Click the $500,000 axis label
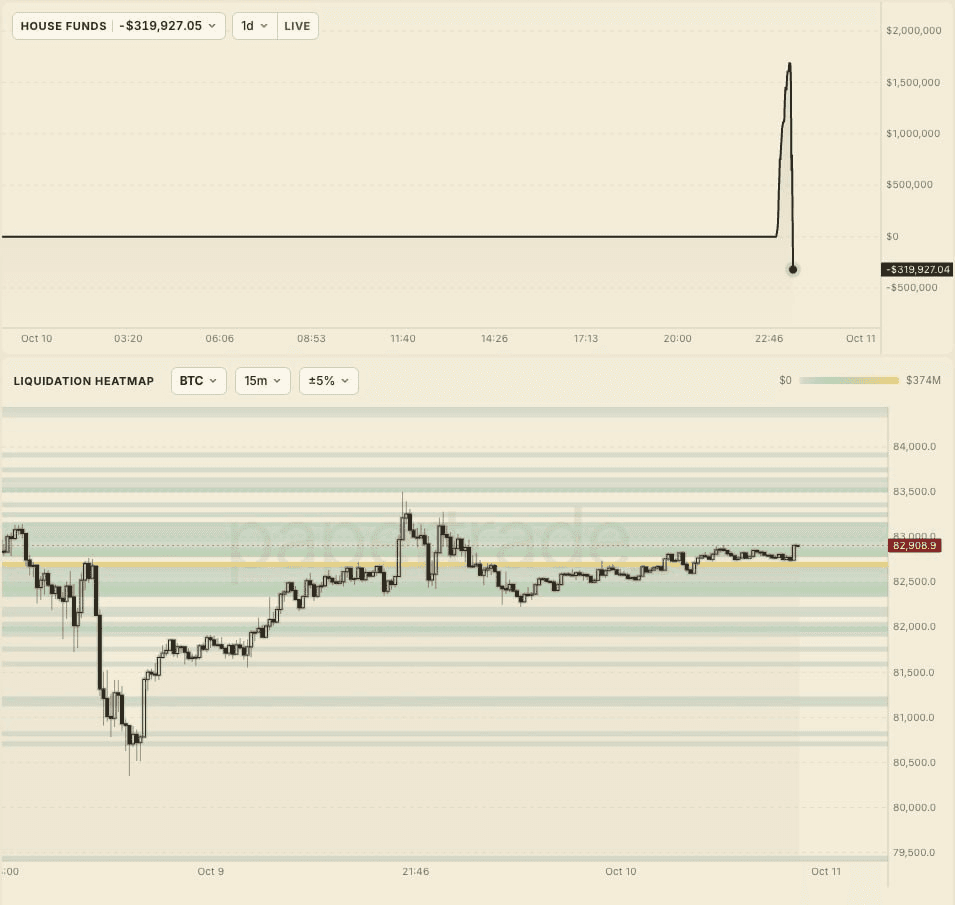Image resolution: width=955 pixels, height=905 pixels. (909, 185)
